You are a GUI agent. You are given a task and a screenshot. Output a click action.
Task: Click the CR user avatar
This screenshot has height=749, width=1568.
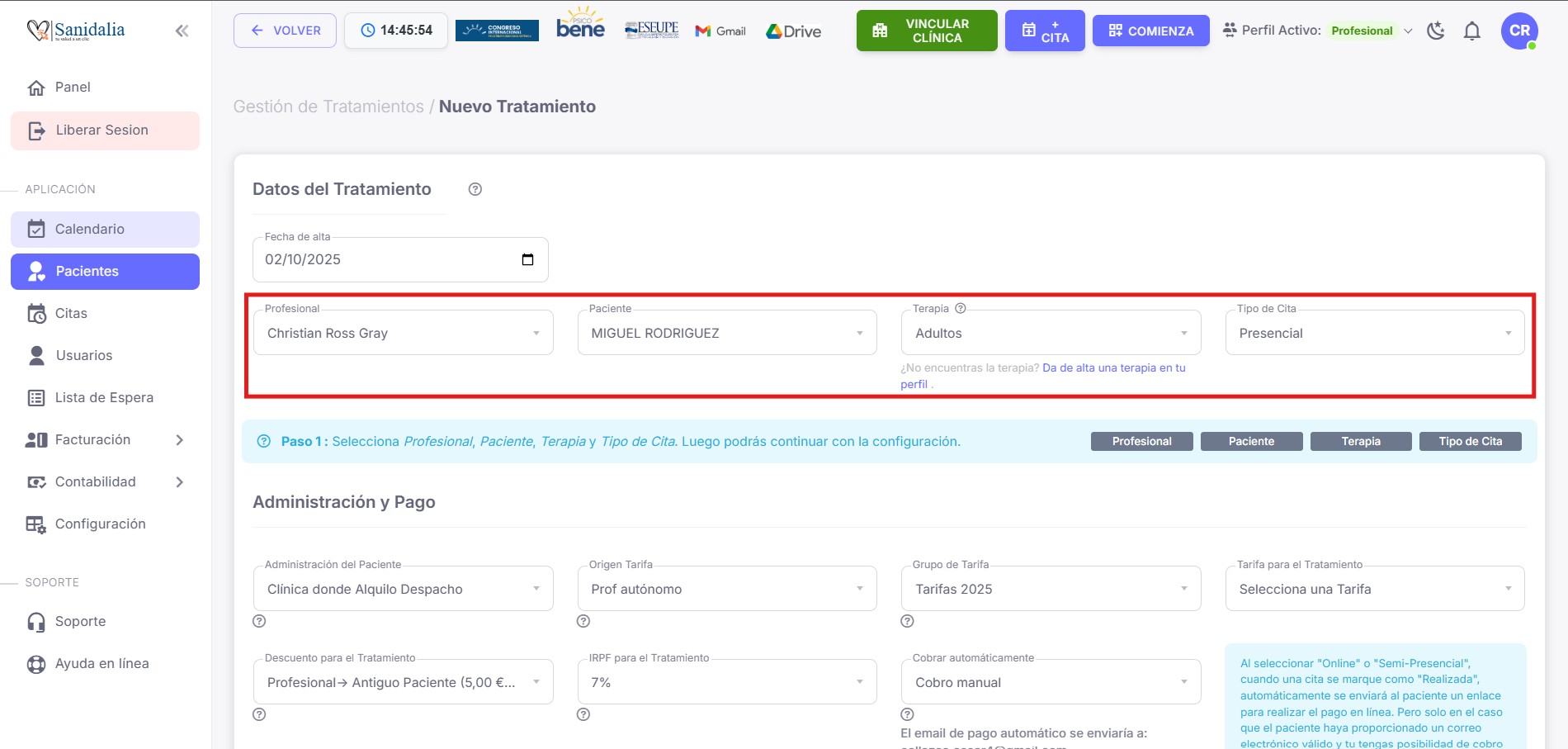click(x=1518, y=31)
